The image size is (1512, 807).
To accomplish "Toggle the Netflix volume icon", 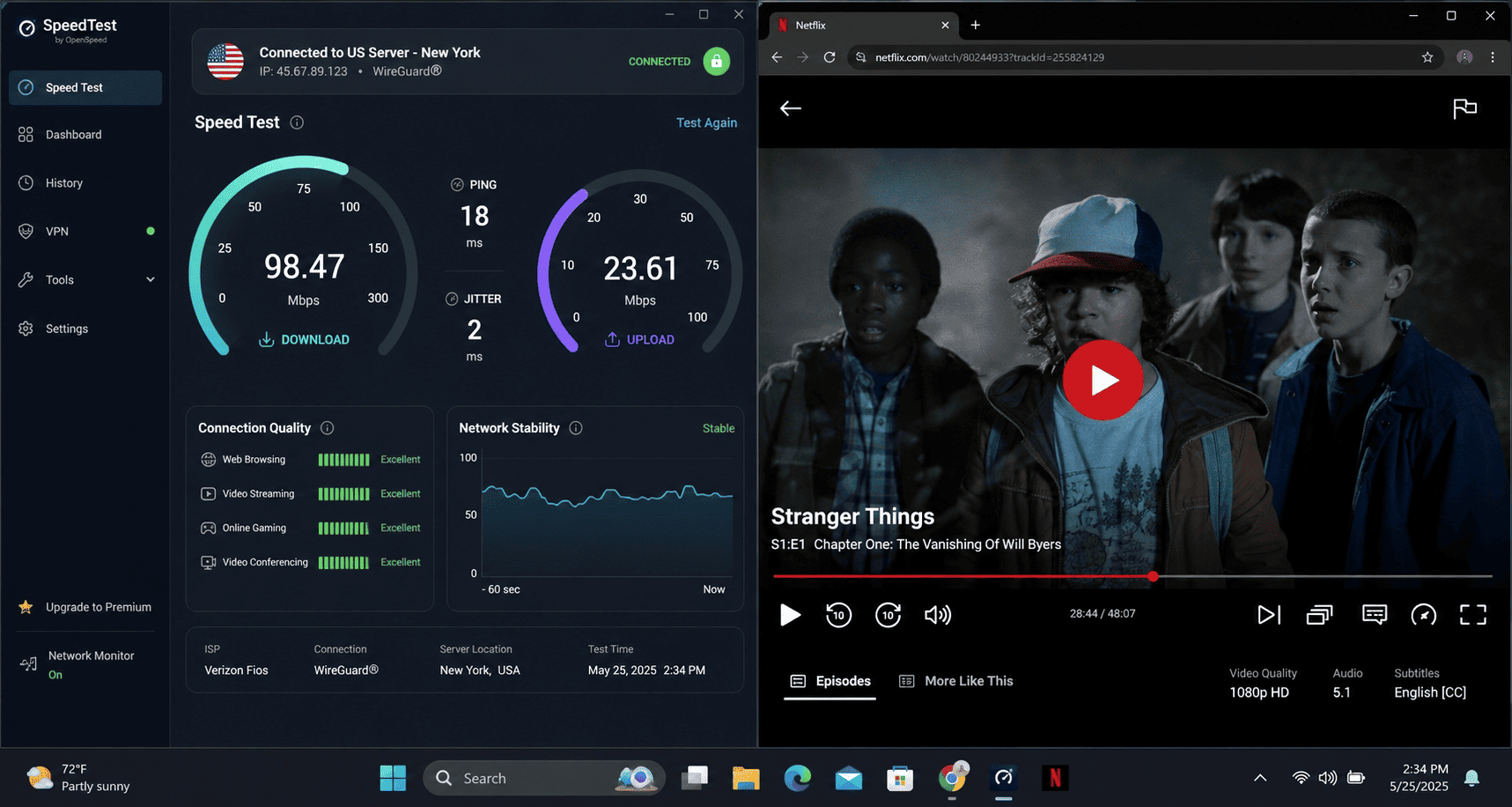I will (x=938, y=615).
